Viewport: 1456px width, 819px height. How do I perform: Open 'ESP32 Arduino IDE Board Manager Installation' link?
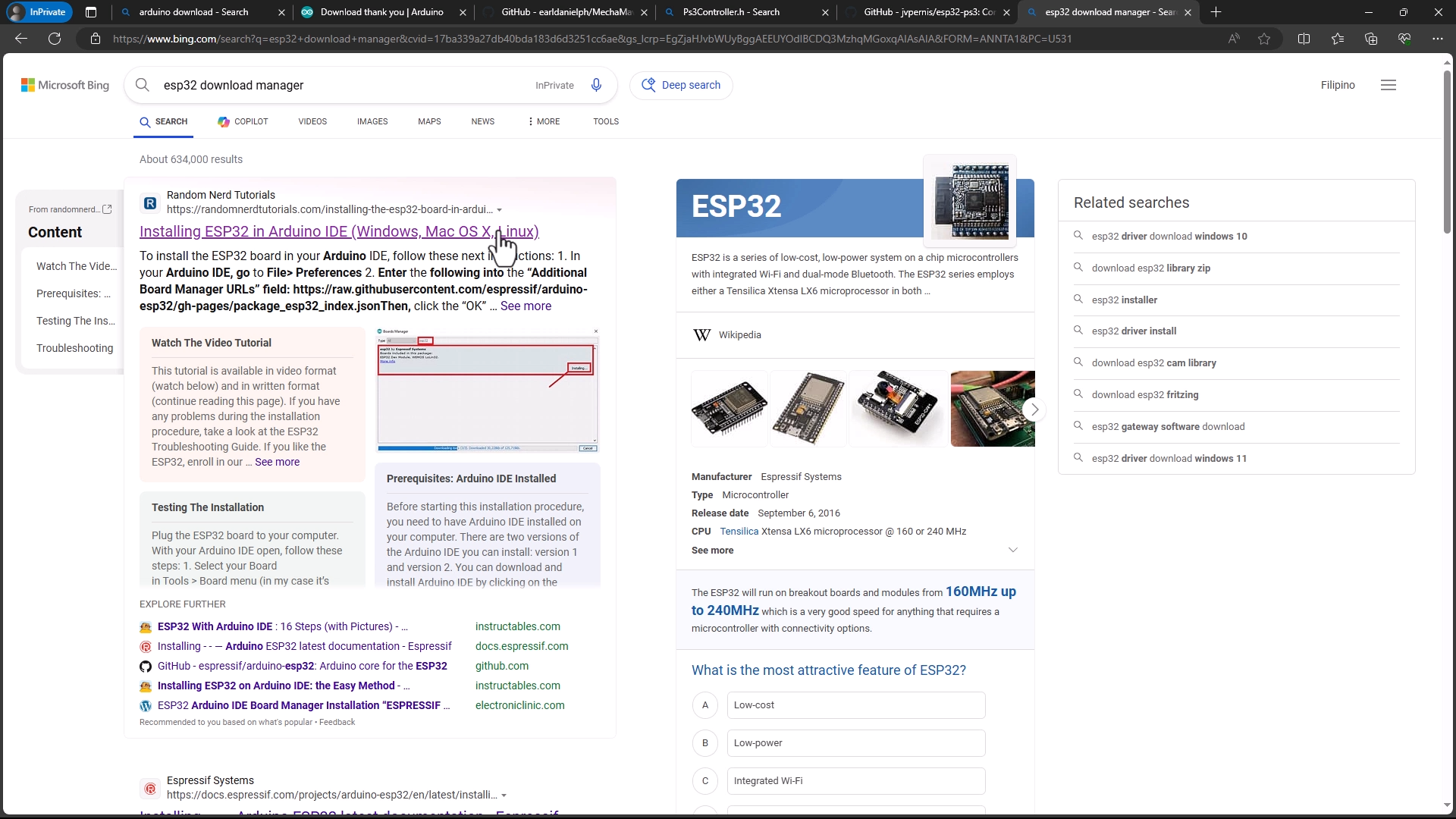coord(303,705)
